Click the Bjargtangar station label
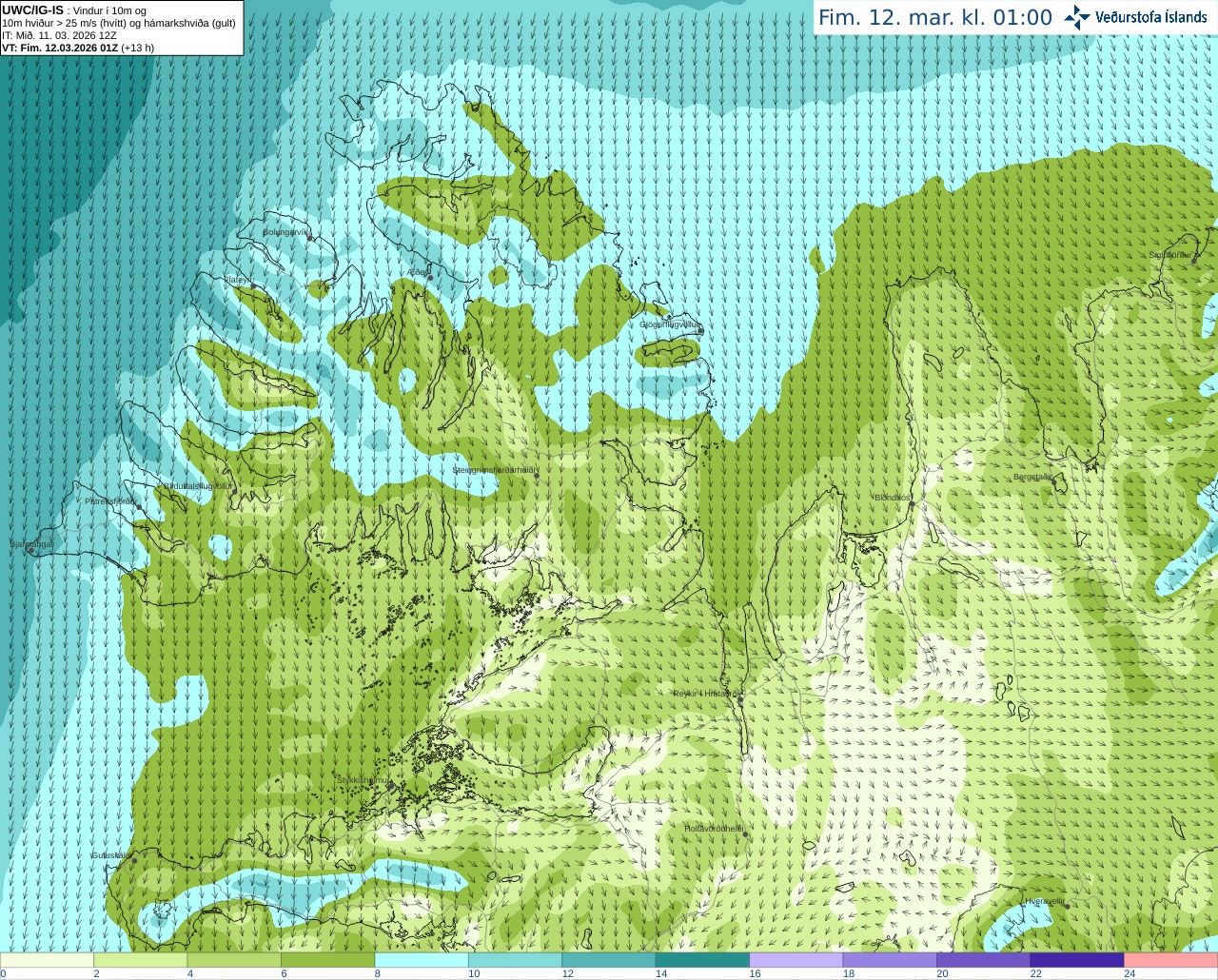The image size is (1218, 980). (x=31, y=544)
